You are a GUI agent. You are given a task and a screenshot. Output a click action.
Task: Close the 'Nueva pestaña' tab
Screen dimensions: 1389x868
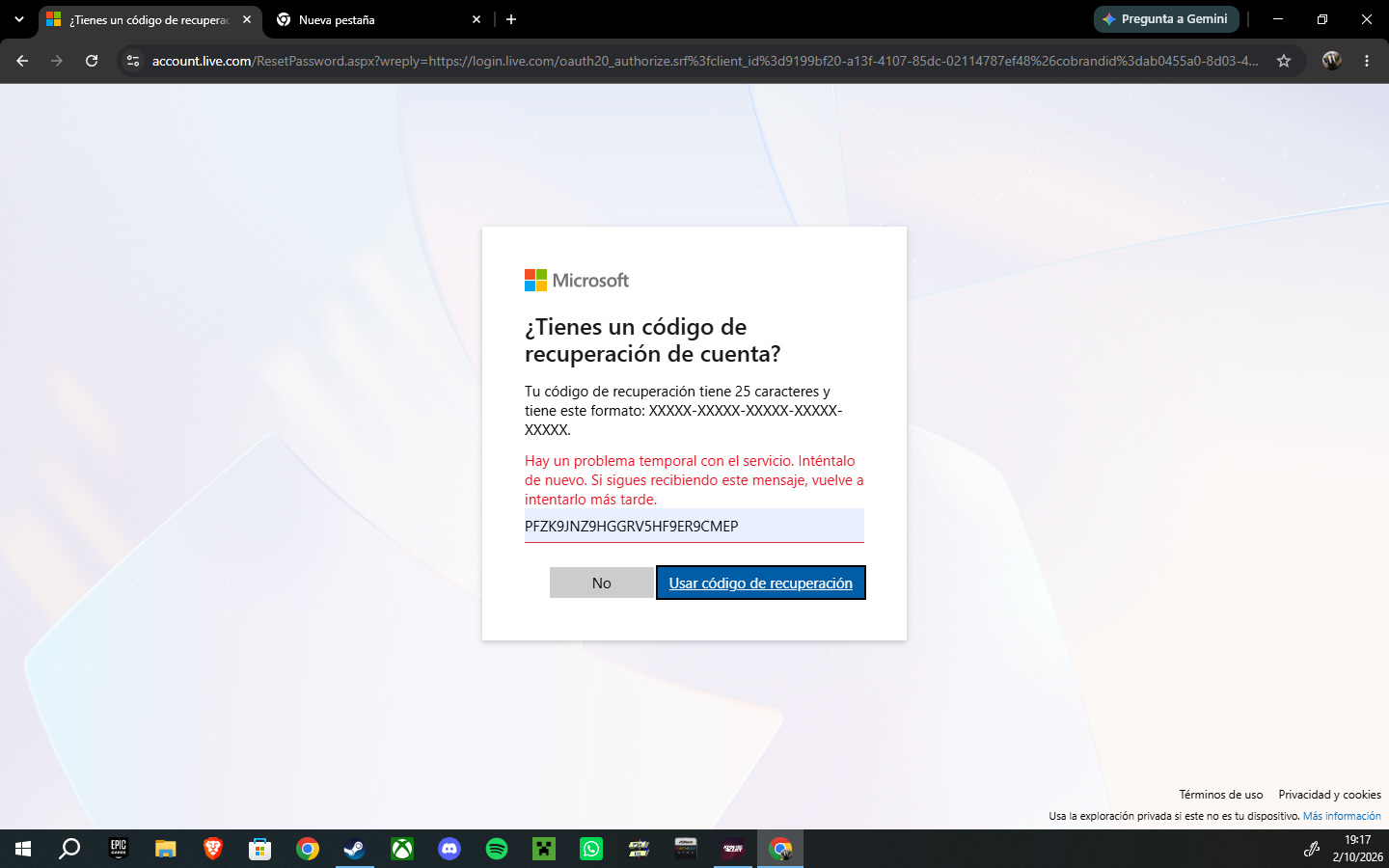tap(477, 19)
